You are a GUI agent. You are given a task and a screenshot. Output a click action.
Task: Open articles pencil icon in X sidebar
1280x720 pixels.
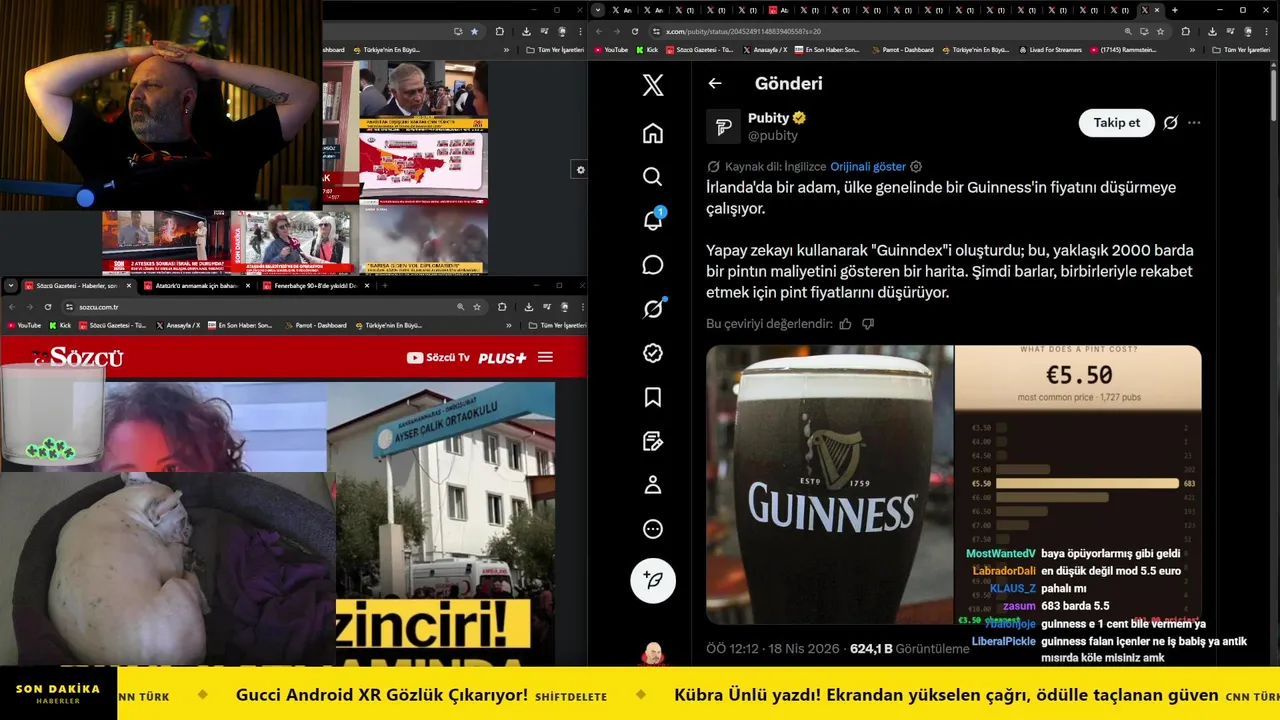(653, 441)
